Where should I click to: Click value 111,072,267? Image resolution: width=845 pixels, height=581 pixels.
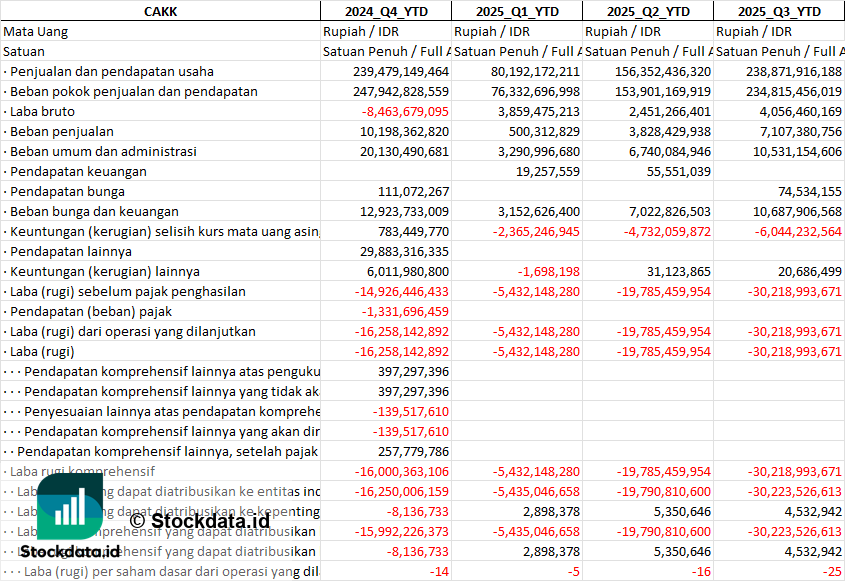coord(413,191)
